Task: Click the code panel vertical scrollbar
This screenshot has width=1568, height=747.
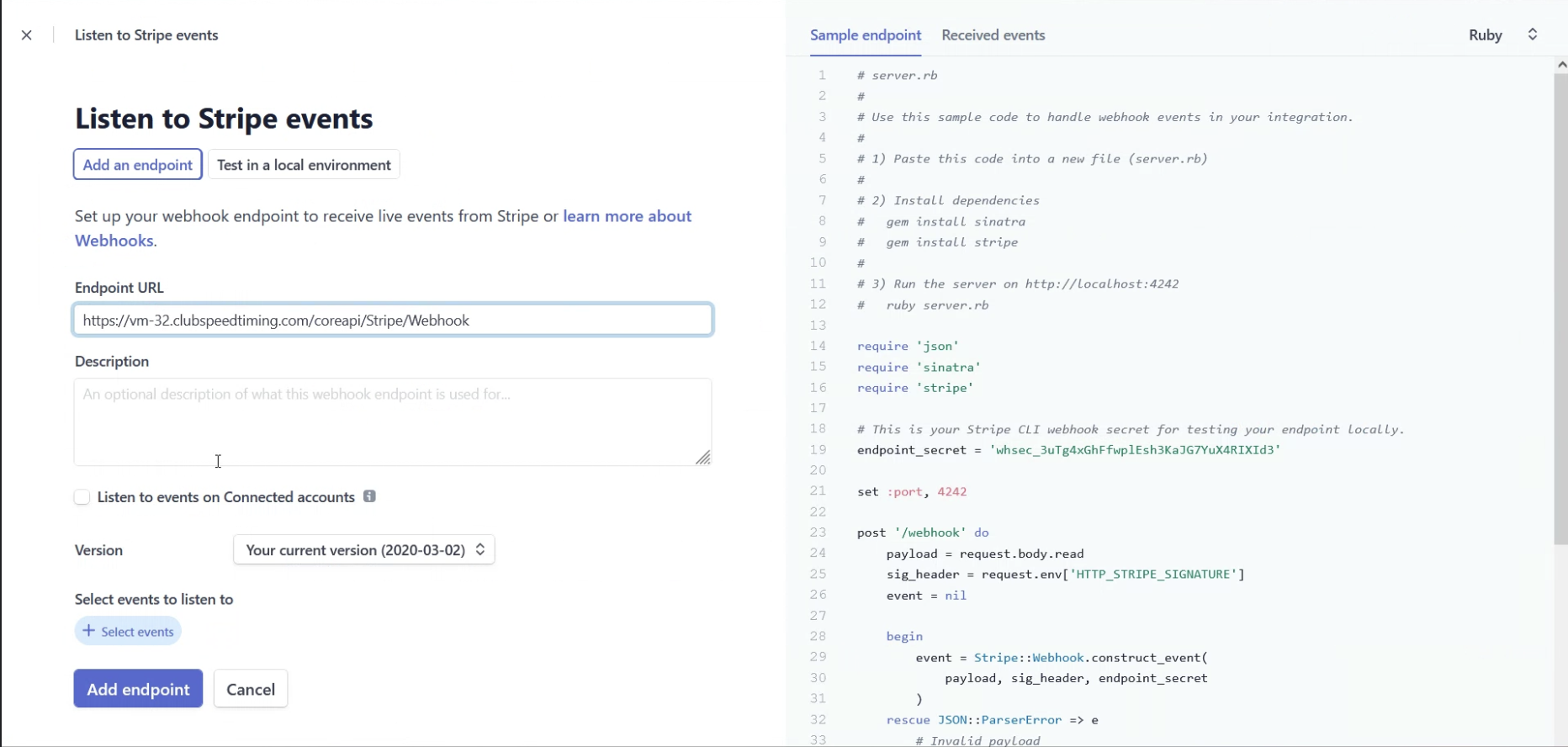Action: [1561, 310]
